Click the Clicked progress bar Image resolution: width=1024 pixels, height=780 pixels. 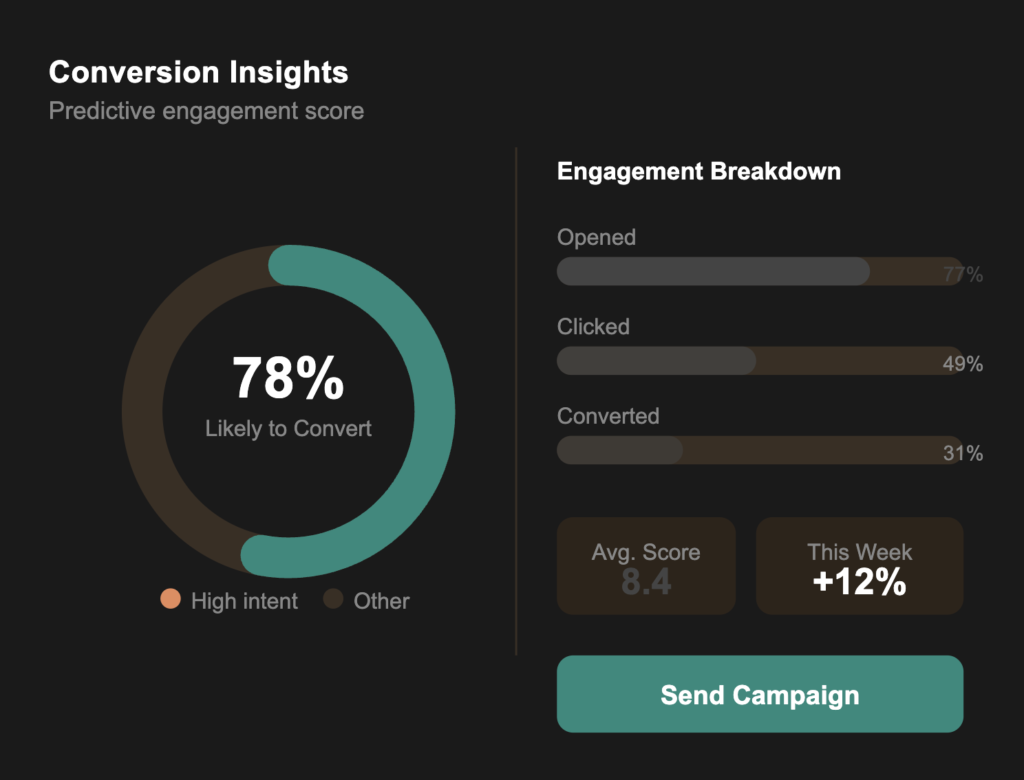pos(758,361)
